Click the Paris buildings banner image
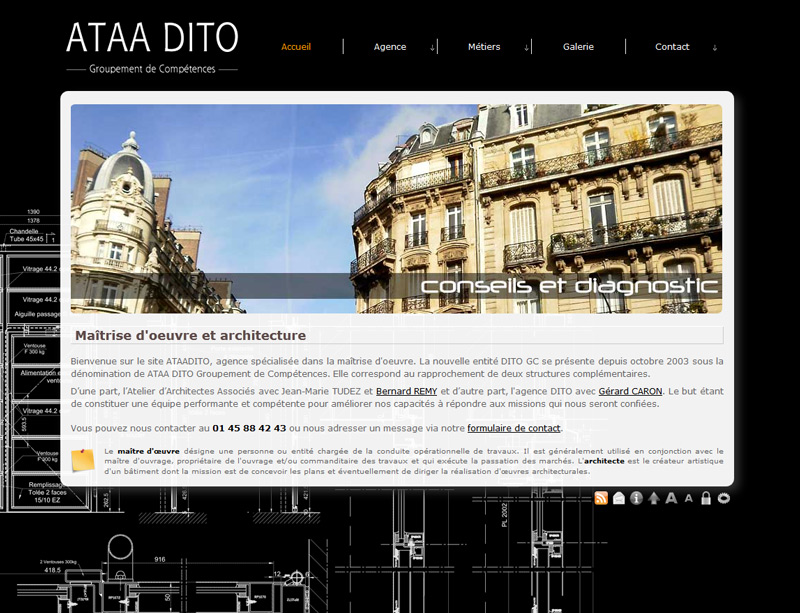The width and height of the screenshot is (800, 613). click(396, 209)
